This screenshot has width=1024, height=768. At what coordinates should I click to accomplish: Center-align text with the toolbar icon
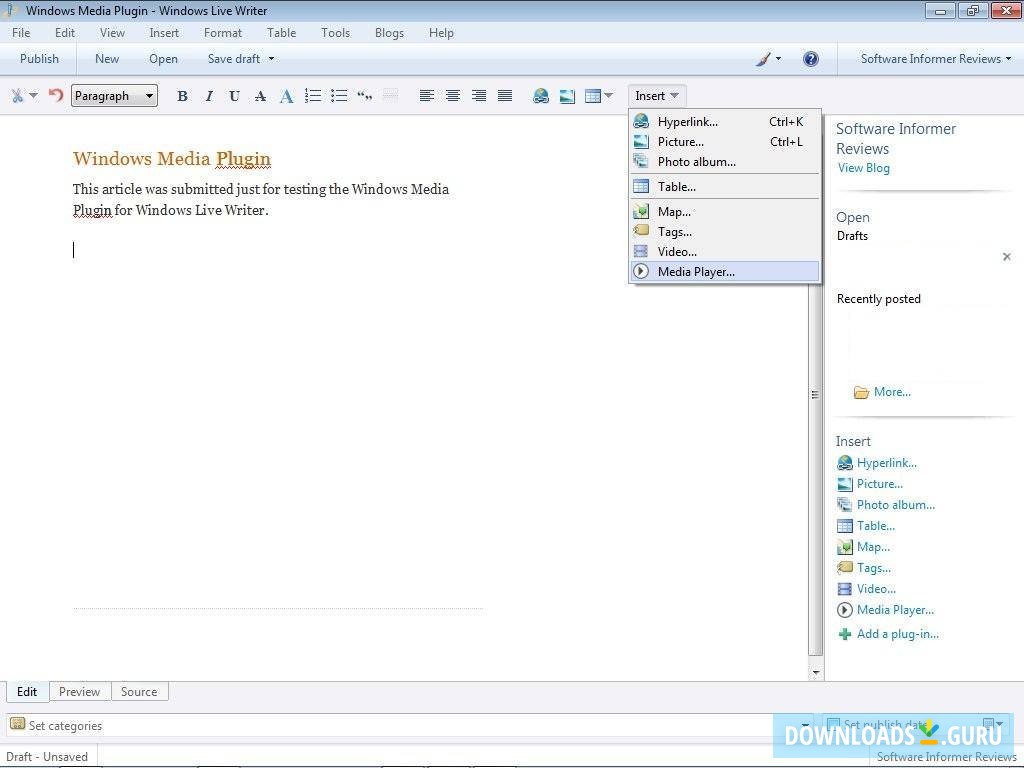click(453, 96)
